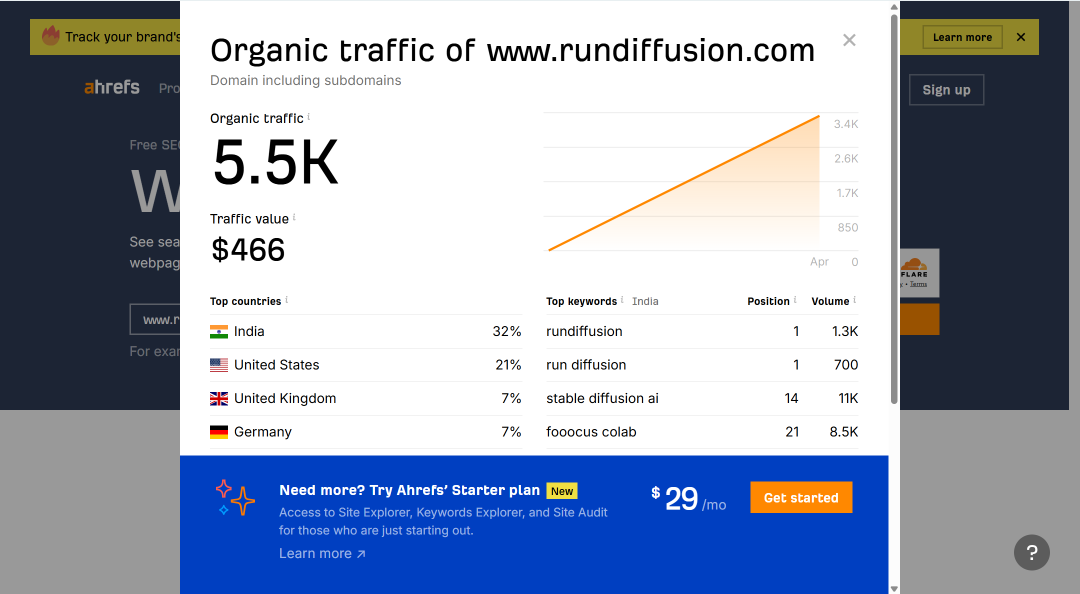The width and height of the screenshot is (1080, 594).
Task: Click the modal vertical scrollbar thumb
Action: click(894, 208)
